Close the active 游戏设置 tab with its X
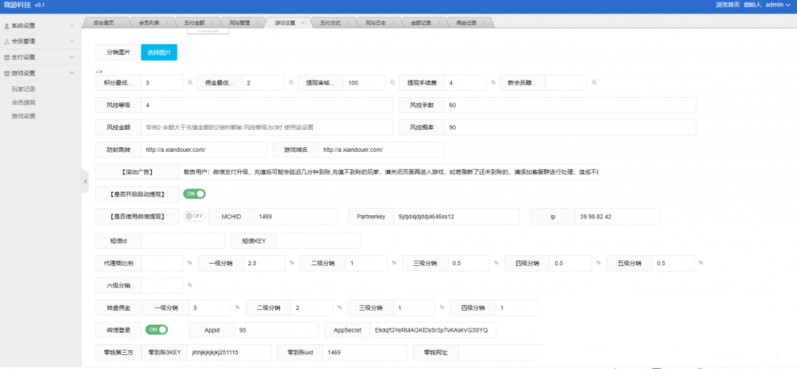Screen dimensions: 797x369 click(x=303, y=23)
